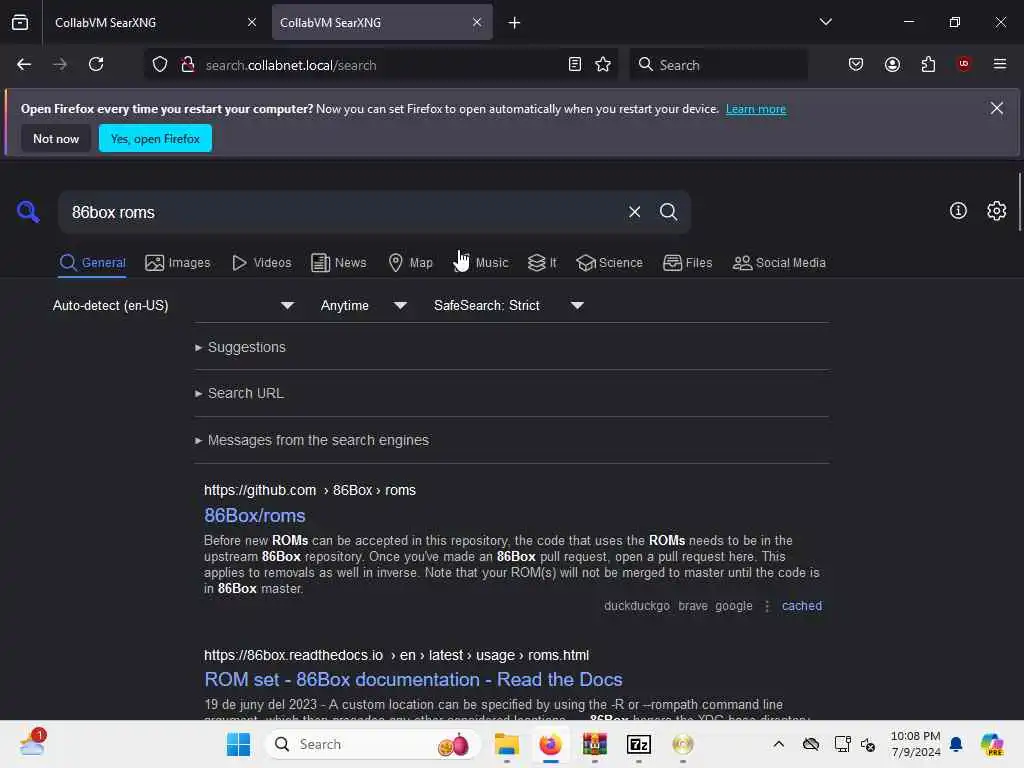Select the Social Media category
1024x768 pixels.
click(x=779, y=263)
